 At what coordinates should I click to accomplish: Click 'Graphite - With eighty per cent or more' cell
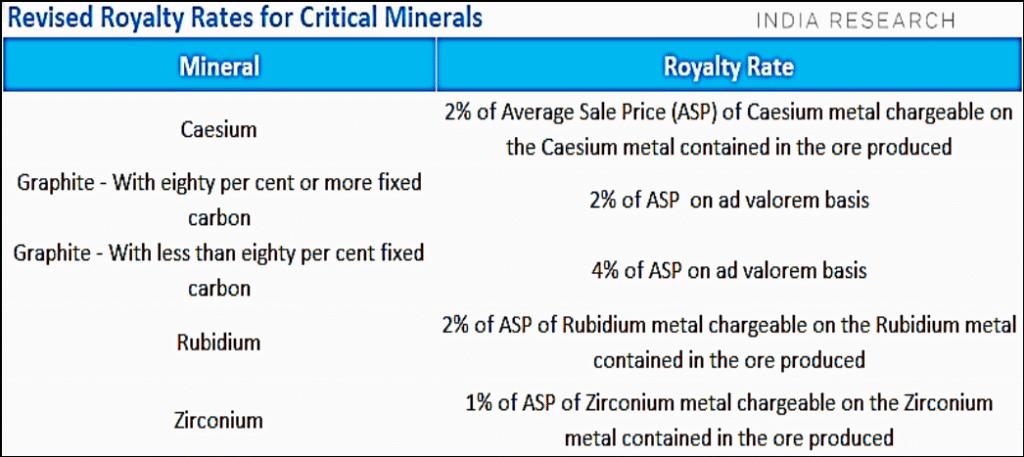point(219,200)
